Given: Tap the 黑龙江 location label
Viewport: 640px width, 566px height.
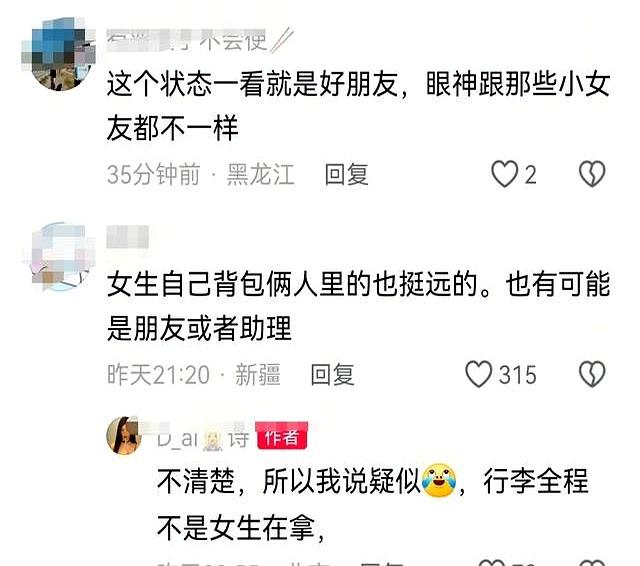Looking at the screenshot, I should click(261, 175).
